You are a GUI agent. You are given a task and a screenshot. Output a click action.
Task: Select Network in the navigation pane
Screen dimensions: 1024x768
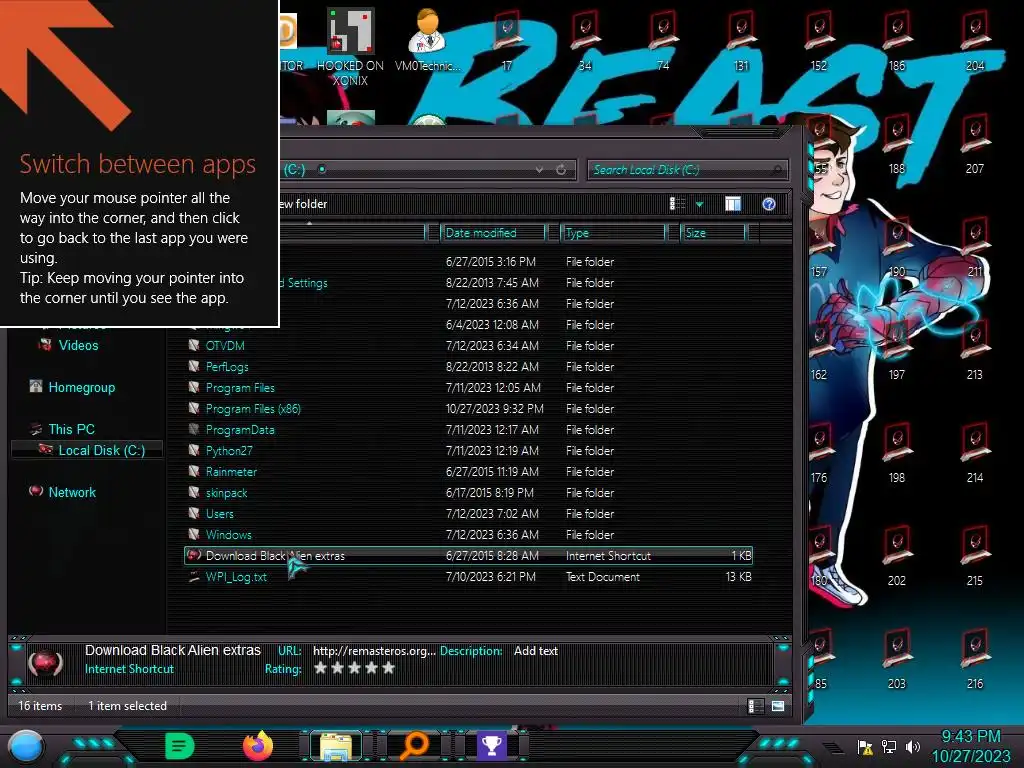[72, 492]
